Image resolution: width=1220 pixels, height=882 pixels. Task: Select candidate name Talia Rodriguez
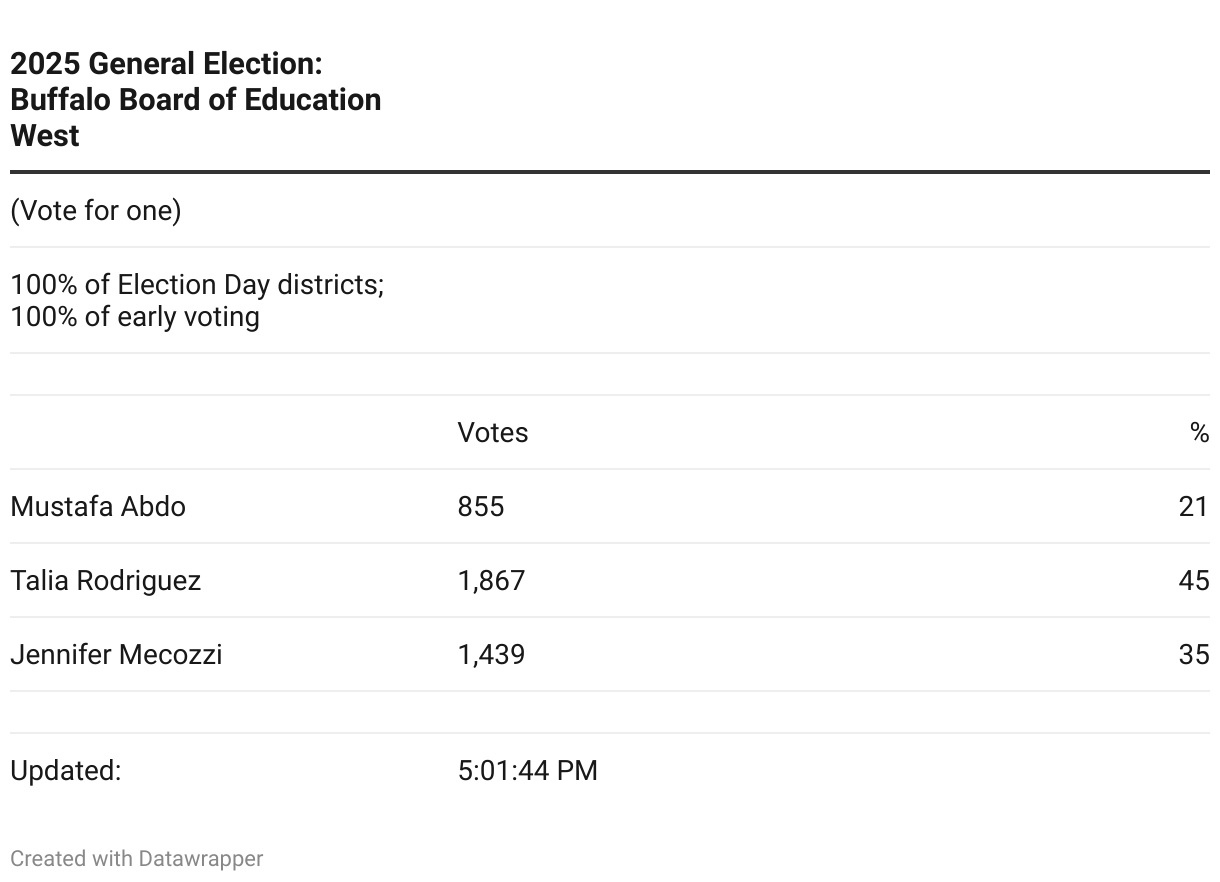point(106,581)
